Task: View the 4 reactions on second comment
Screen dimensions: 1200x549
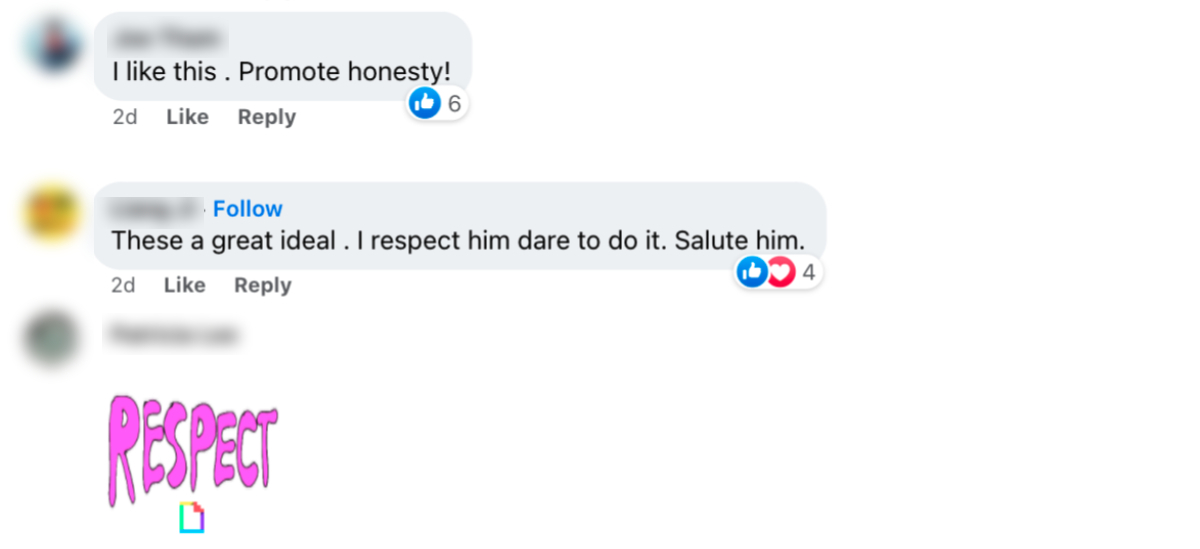Action: pos(808,271)
